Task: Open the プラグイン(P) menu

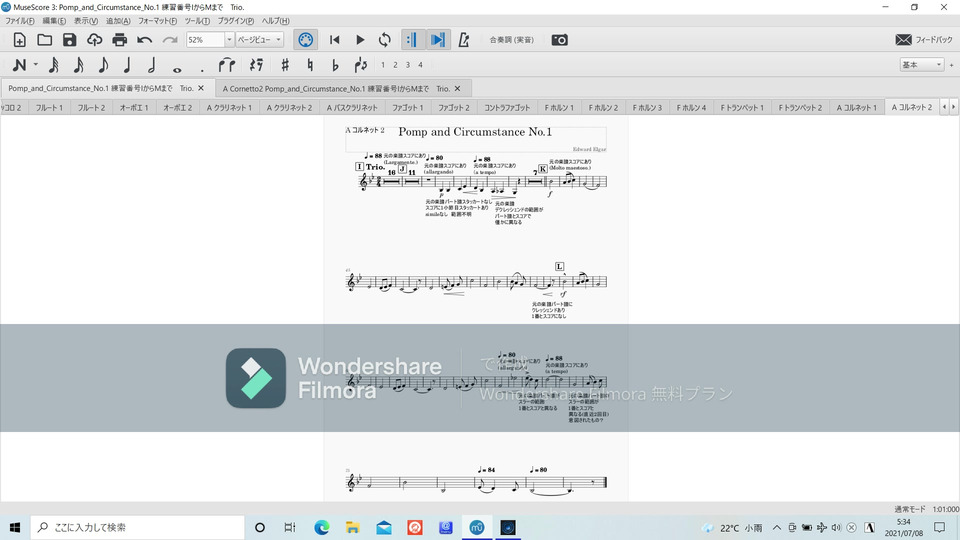Action: pyautogui.click(x=236, y=21)
